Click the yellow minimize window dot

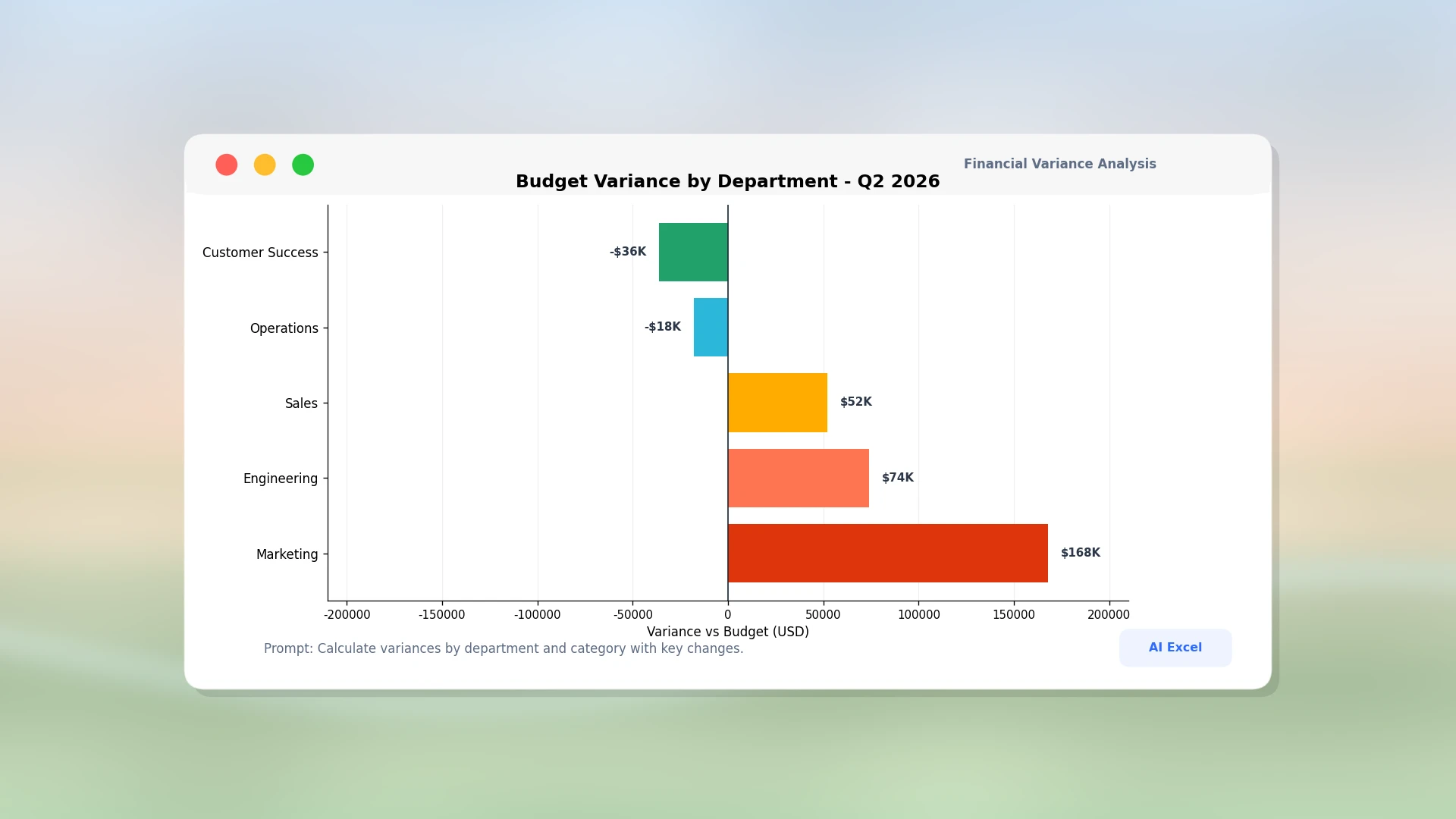point(265,165)
